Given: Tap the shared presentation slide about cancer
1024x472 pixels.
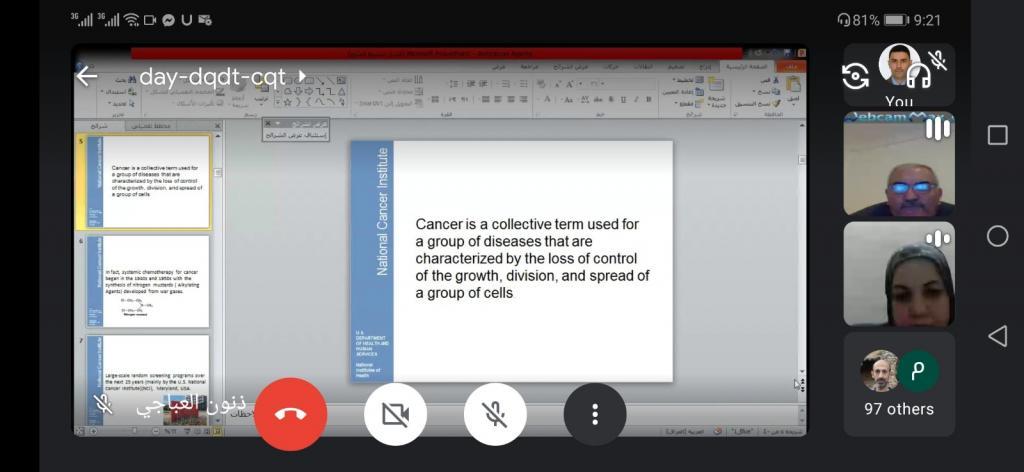Looking at the screenshot, I should click(x=511, y=260).
